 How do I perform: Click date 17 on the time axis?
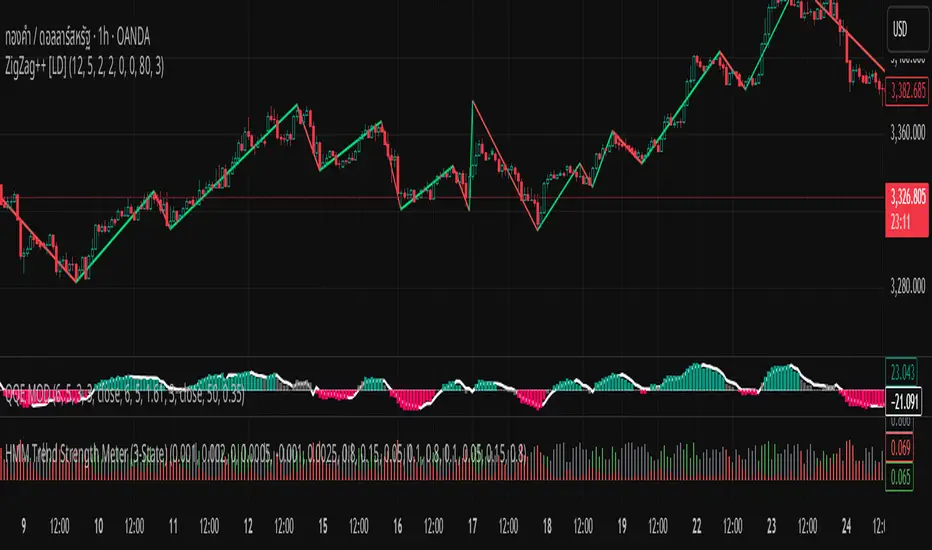[472, 526]
